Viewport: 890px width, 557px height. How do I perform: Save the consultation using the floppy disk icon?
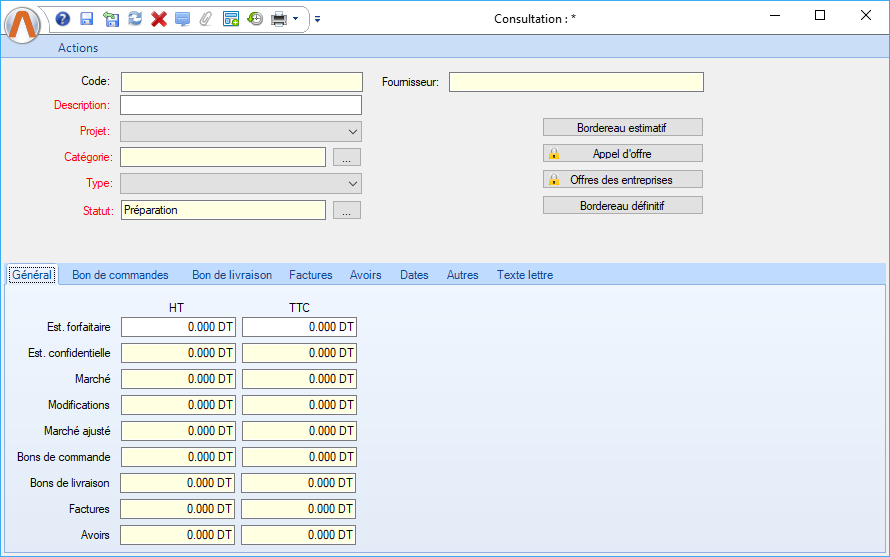click(x=87, y=19)
